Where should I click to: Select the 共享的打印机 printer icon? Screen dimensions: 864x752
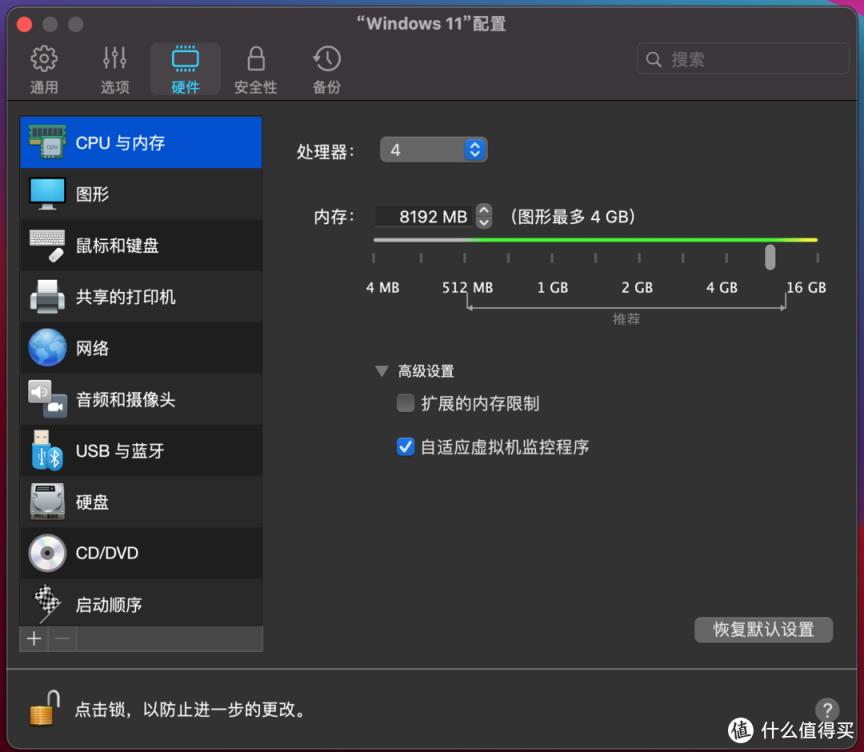pyautogui.click(x=47, y=297)
